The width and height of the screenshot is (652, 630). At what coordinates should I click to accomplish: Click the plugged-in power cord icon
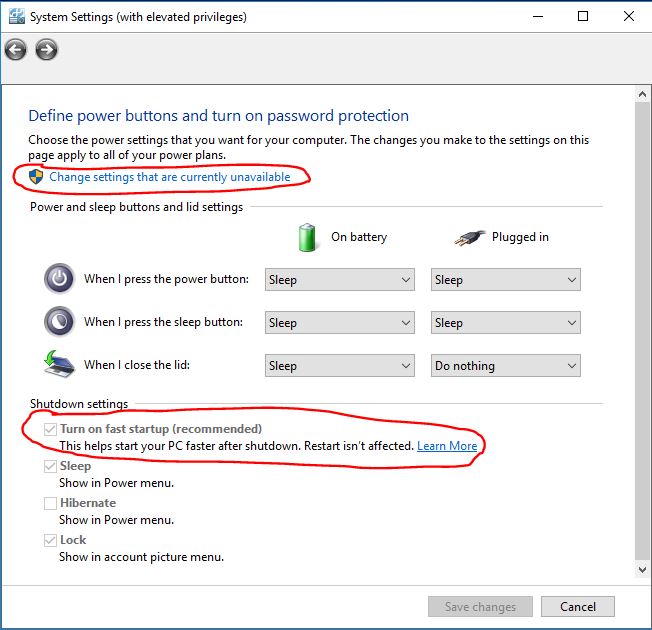pos(469,237)
